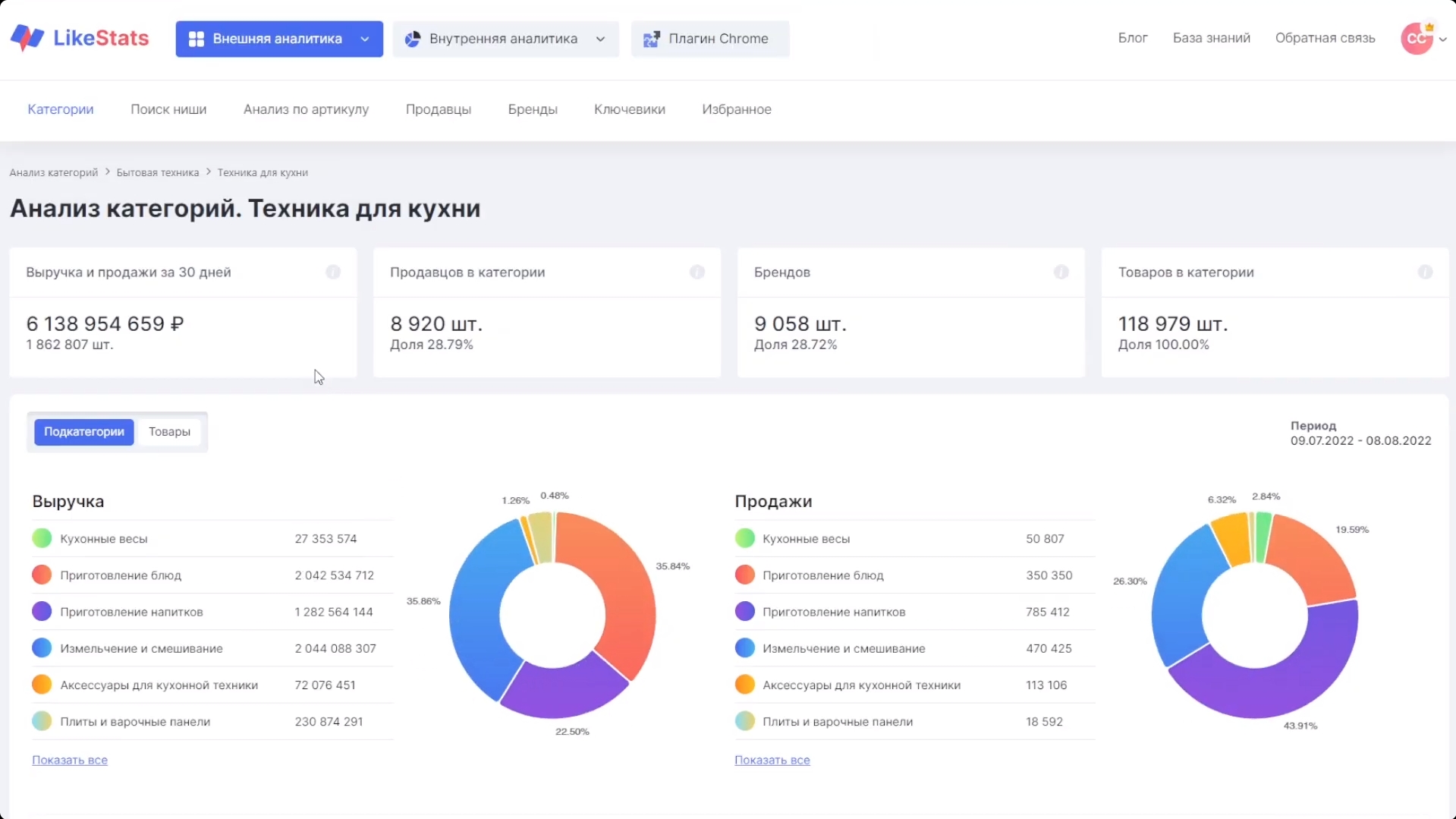Go to the Продавцы tab

(439, 109)
